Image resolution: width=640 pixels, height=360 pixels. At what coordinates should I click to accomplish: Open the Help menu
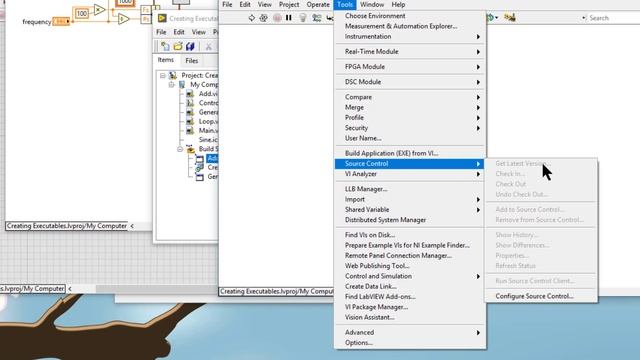pyautogui.click(x=398, y=4)
